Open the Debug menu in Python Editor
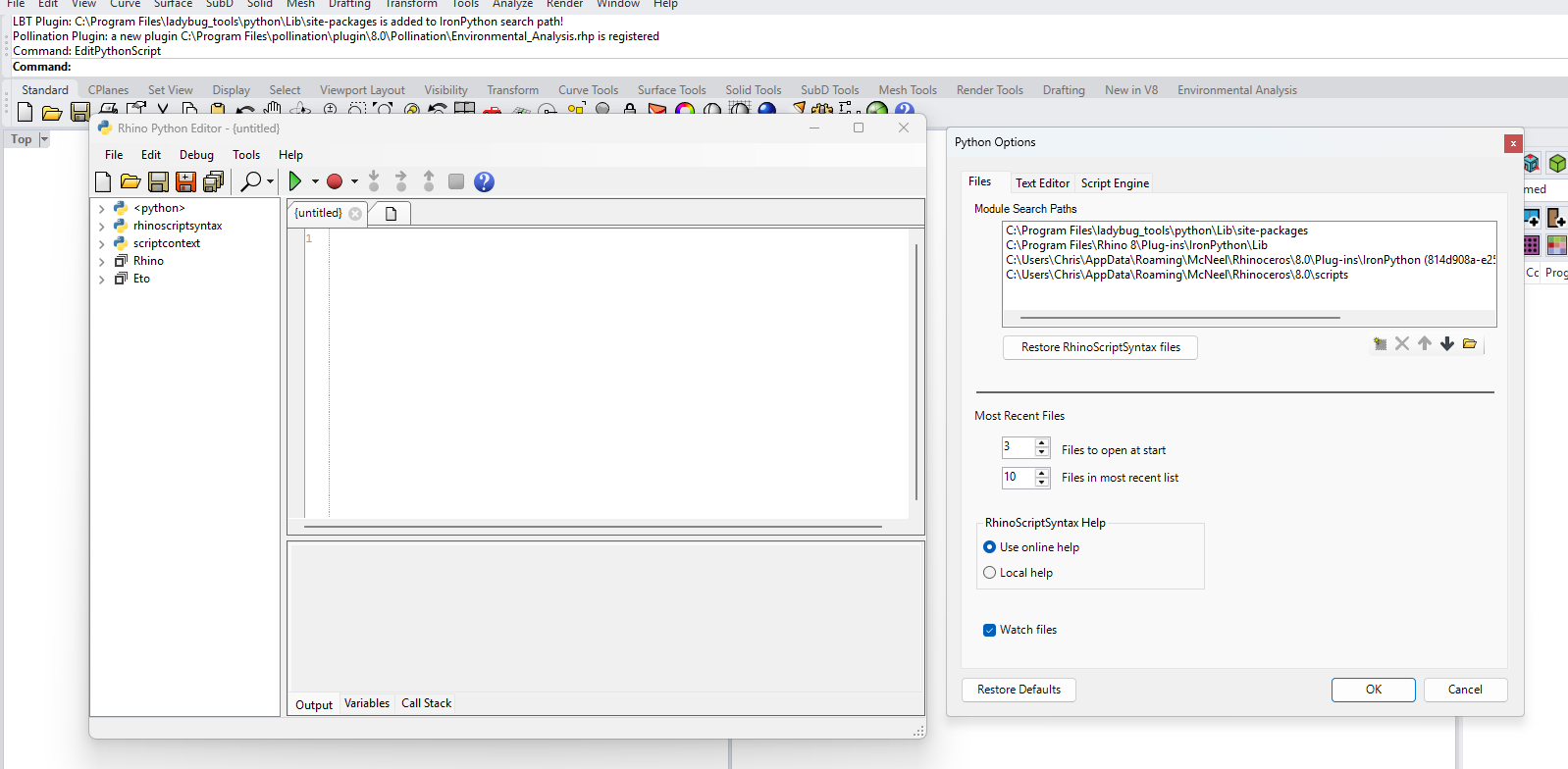 point(196,155)
